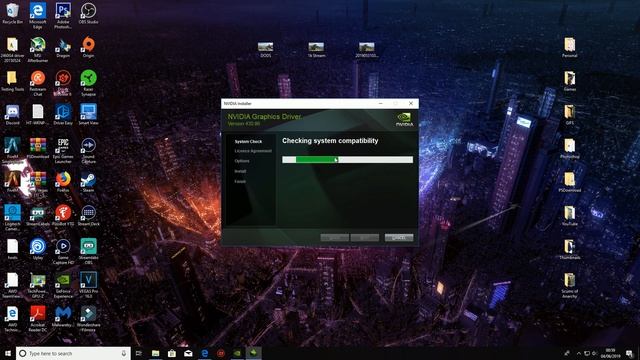Click the taskbar clock and date

pyautogui.click(x=611, y=353)
